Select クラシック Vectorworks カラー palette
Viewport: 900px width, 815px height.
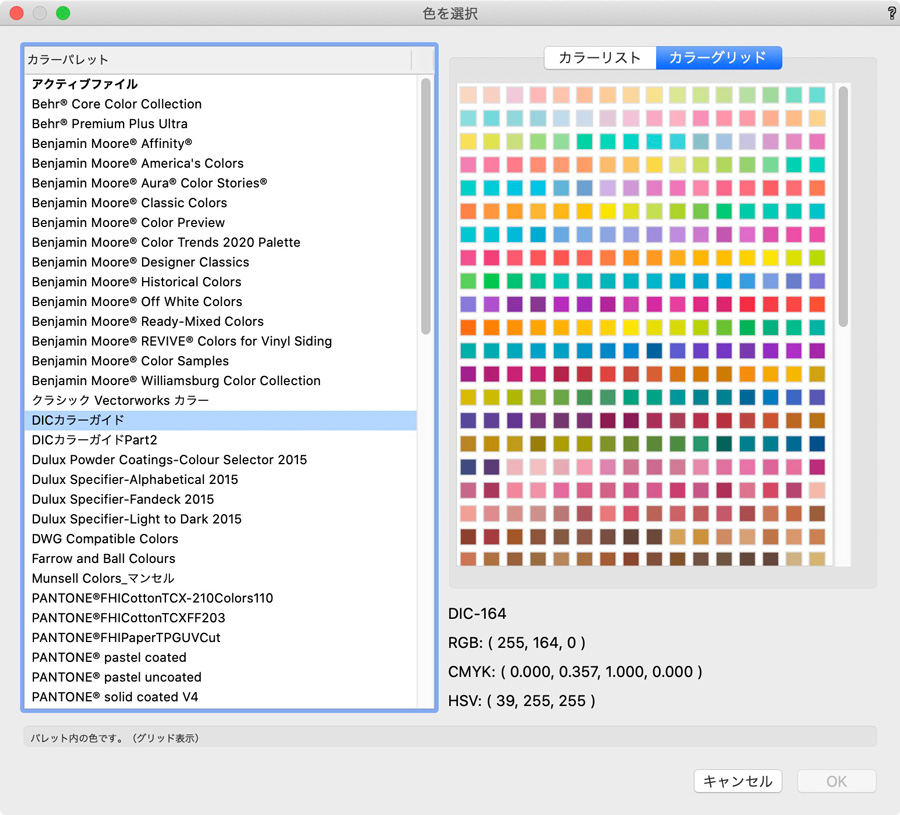point(220,401)
